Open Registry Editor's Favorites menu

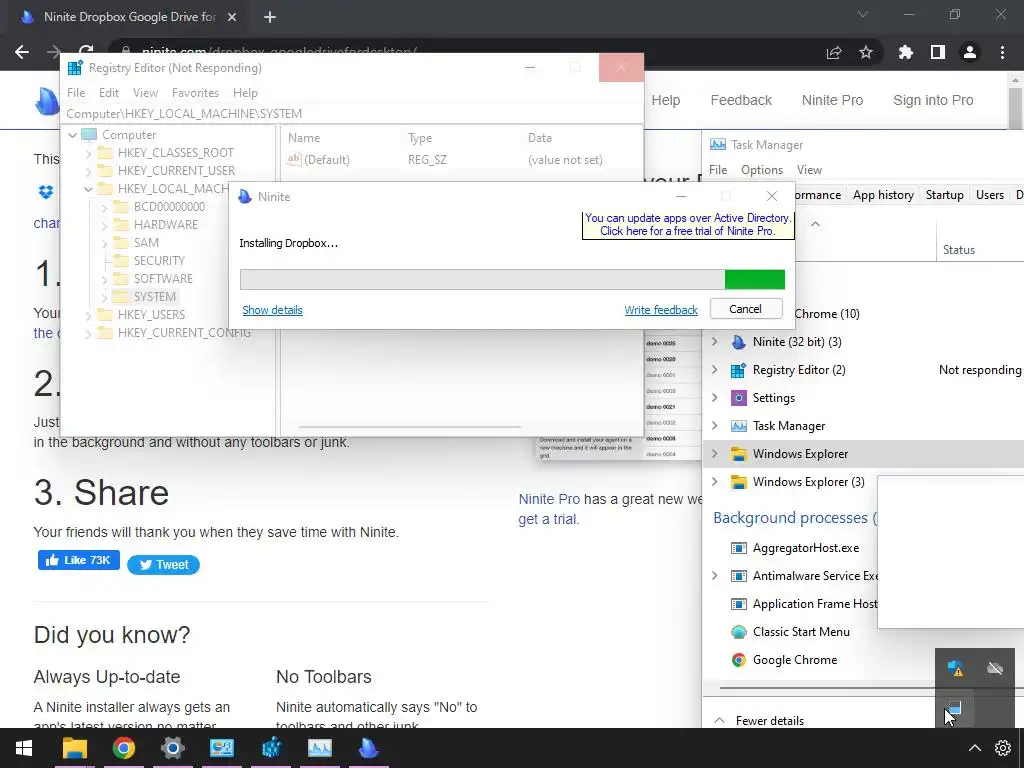[x=195, y=93]
